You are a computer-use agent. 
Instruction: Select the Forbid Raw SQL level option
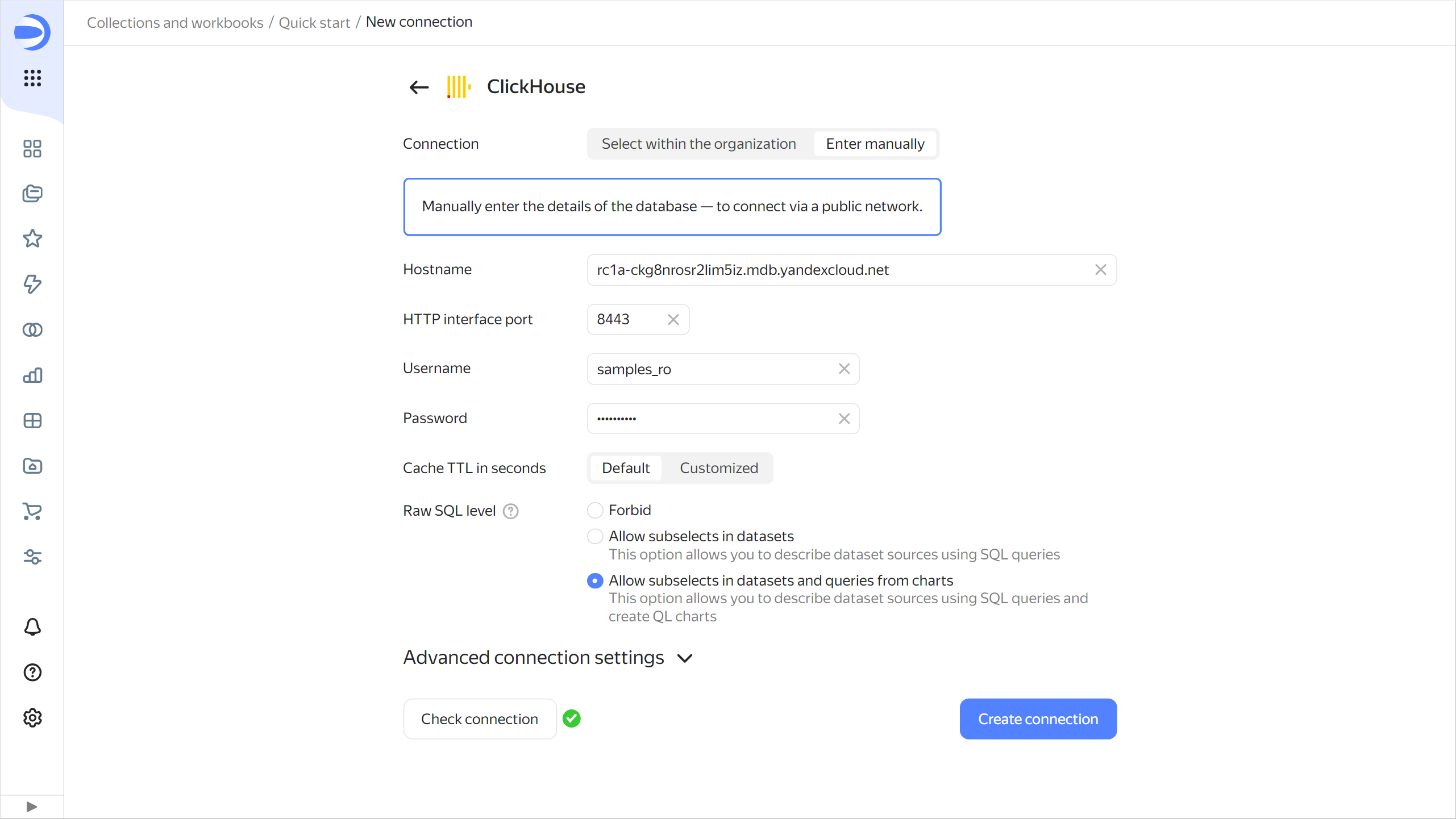pyautogui.click(x=594, y=510)
